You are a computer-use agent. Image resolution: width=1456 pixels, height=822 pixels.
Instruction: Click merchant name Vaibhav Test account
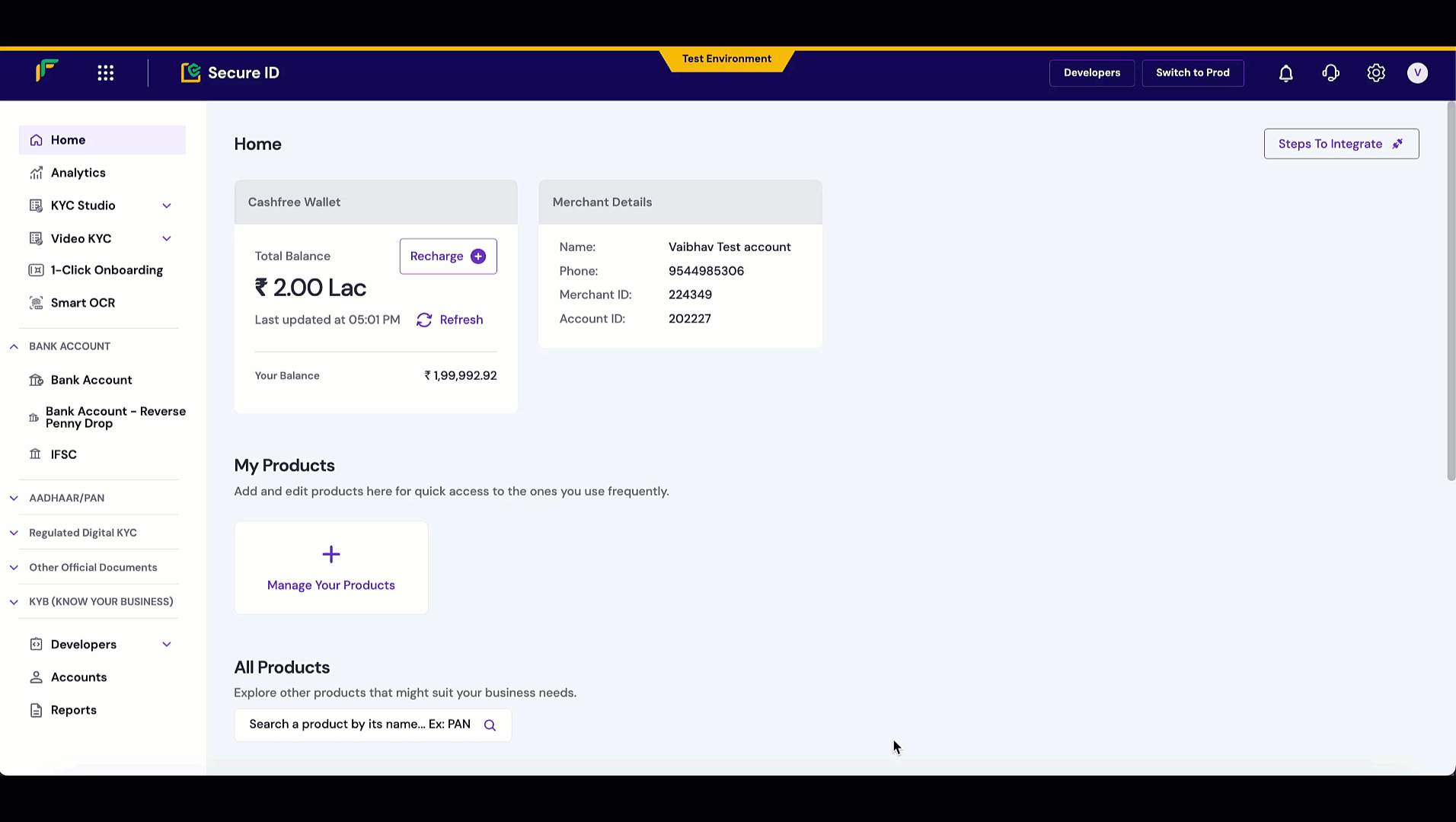(x=730, y=247)
